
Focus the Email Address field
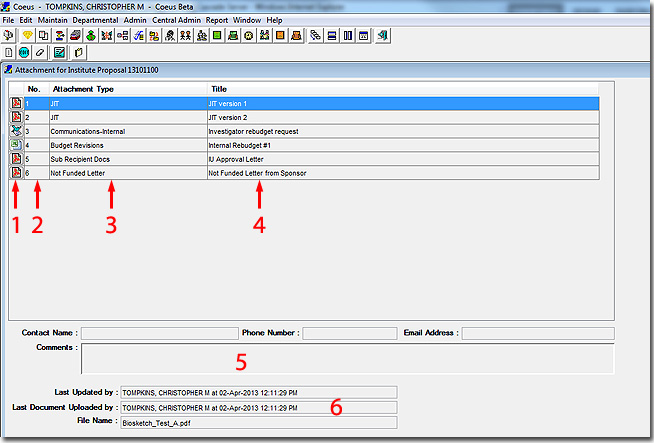(537, 333)
